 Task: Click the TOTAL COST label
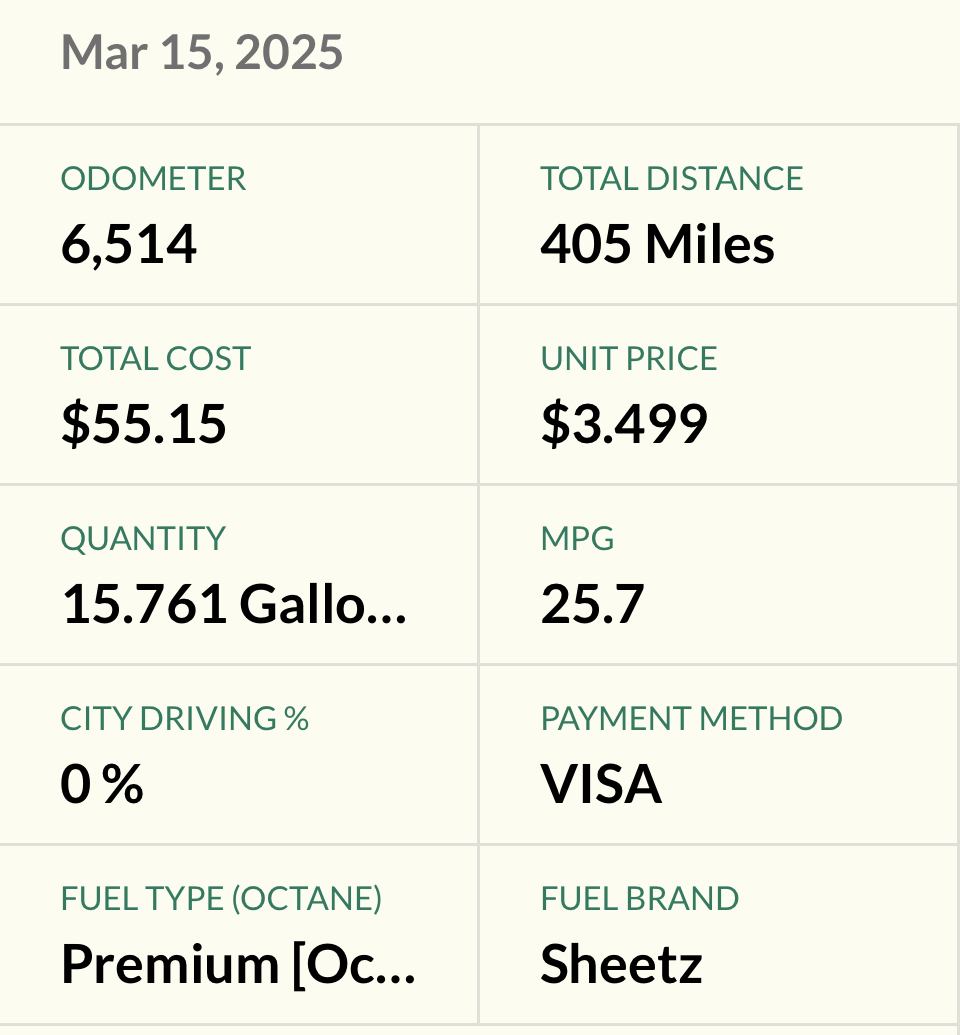[x=156, y=359]
